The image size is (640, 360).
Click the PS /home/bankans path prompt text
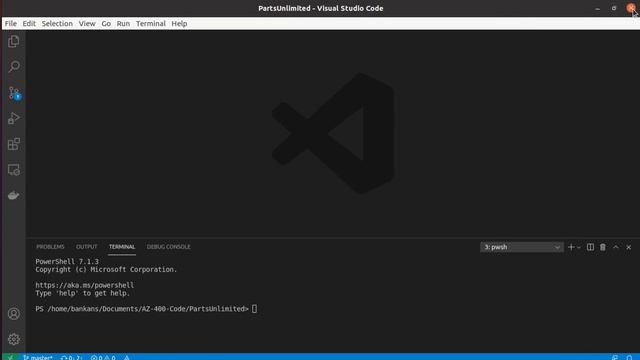pyautogui.click(x=142, y=309)
